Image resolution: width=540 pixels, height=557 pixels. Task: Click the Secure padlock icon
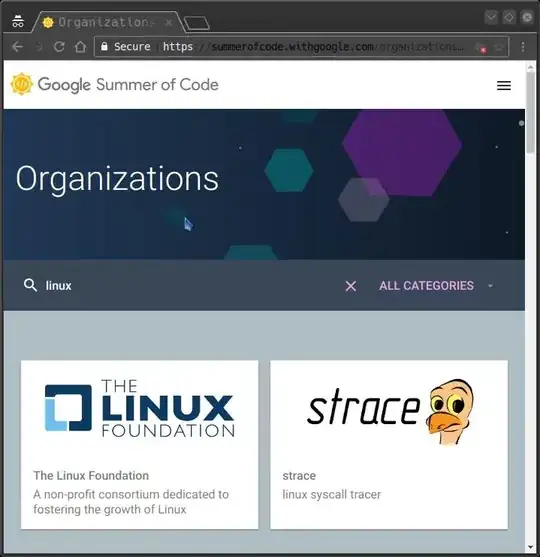104,46
